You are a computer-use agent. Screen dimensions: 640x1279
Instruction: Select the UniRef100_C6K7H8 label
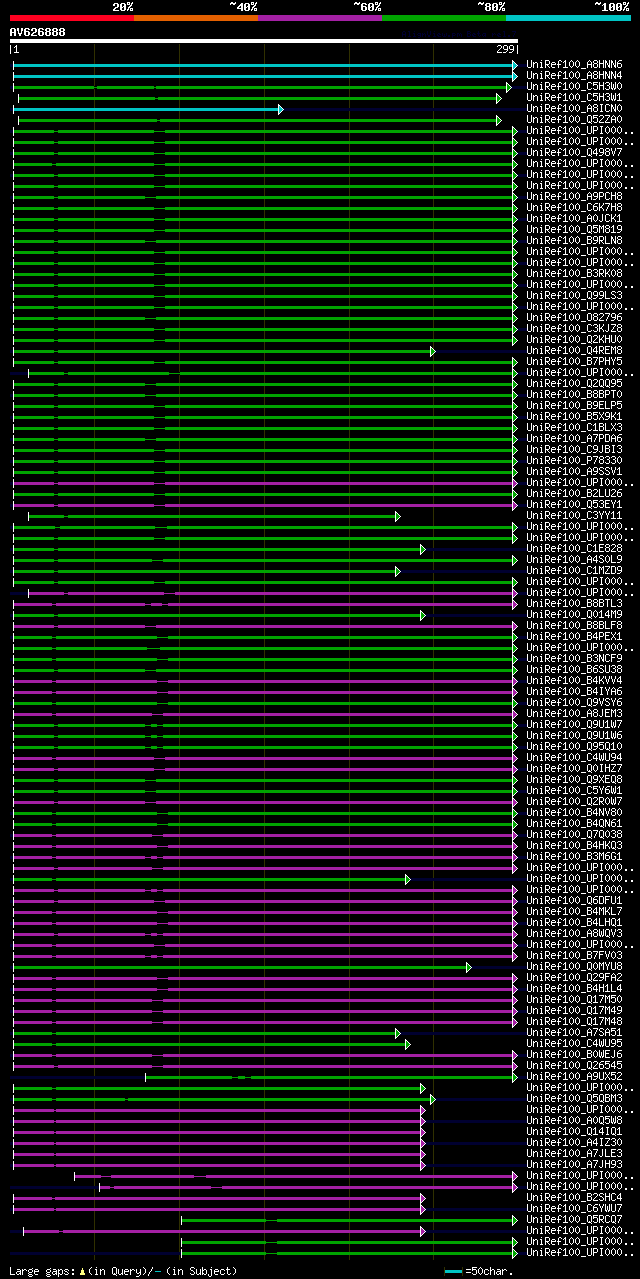pos(574,208)
